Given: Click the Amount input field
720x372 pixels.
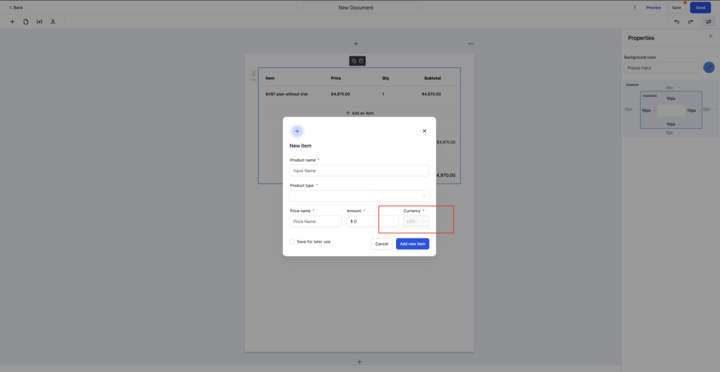Looking at the screenshot, I should (372, 221).
